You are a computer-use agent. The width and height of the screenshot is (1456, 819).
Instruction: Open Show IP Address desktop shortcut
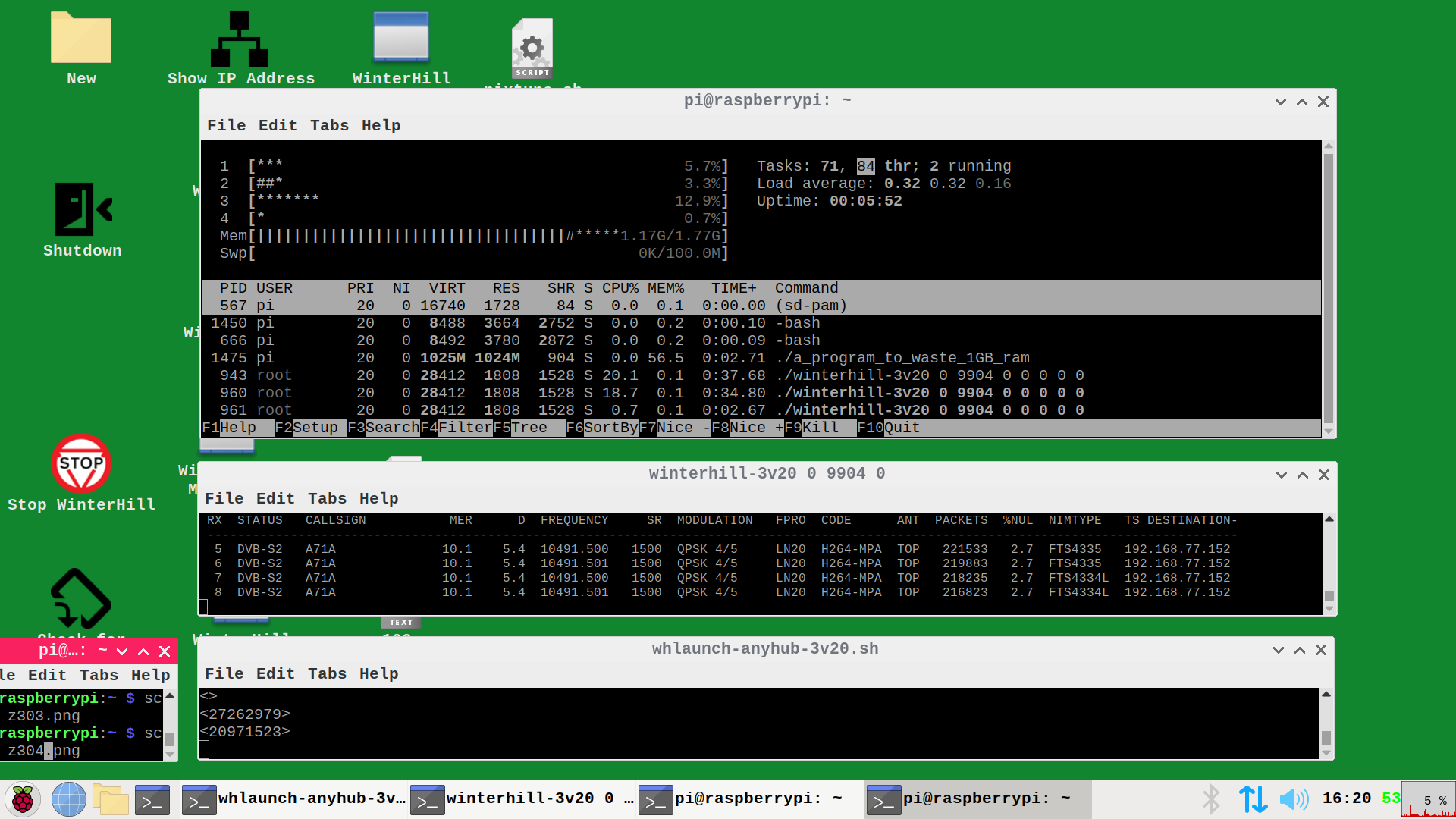click(x=240, y=47)
